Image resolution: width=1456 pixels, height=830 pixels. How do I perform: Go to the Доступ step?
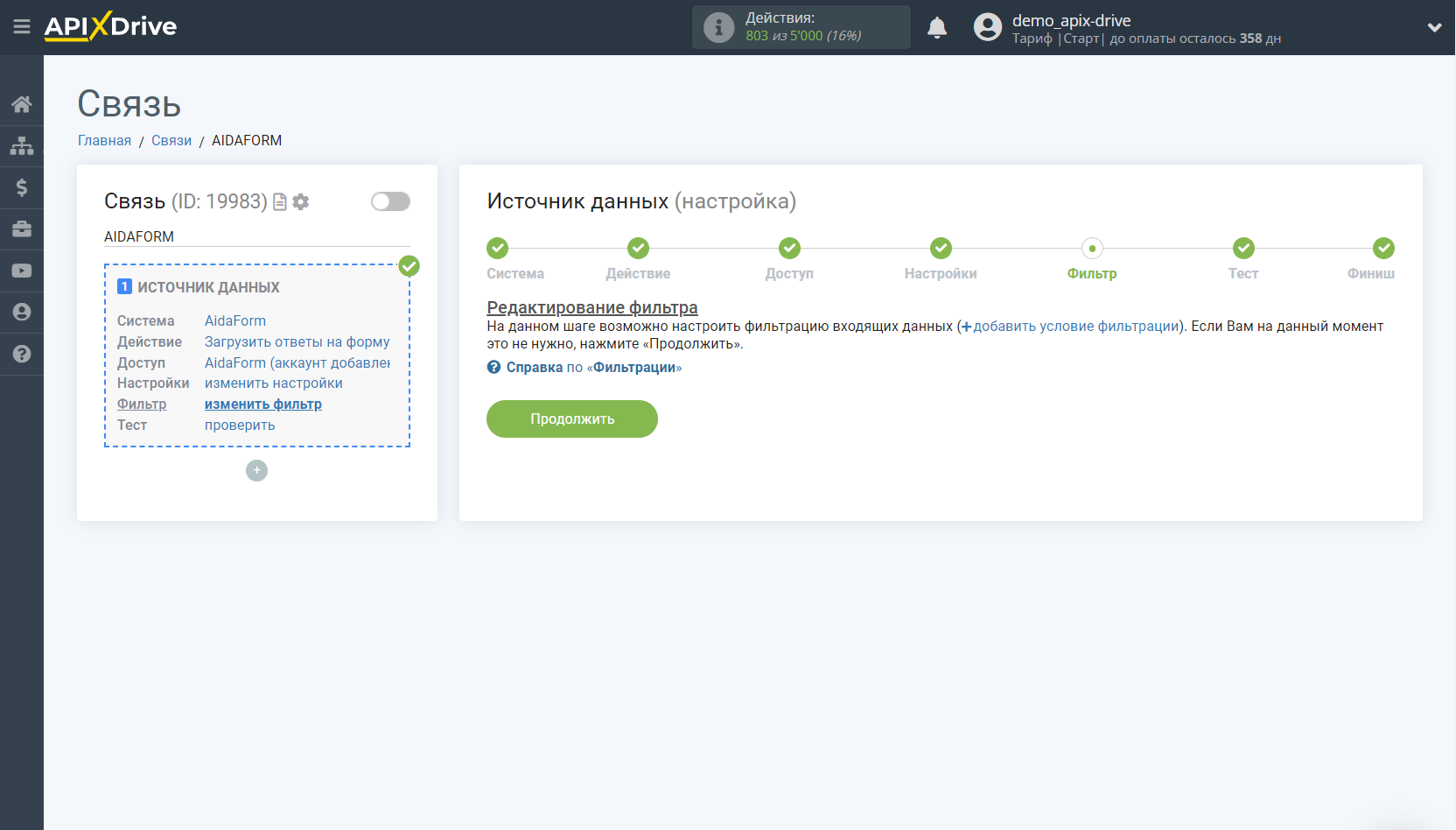789,259
